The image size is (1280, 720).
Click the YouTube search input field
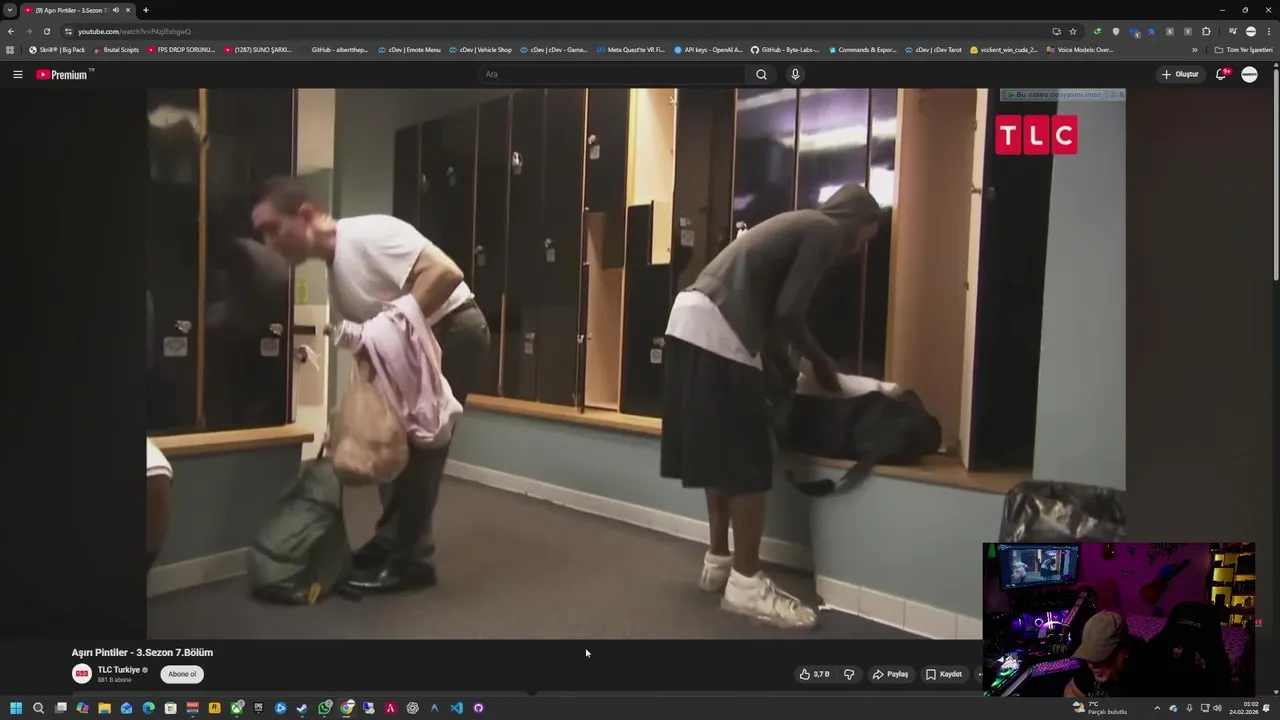612,74
